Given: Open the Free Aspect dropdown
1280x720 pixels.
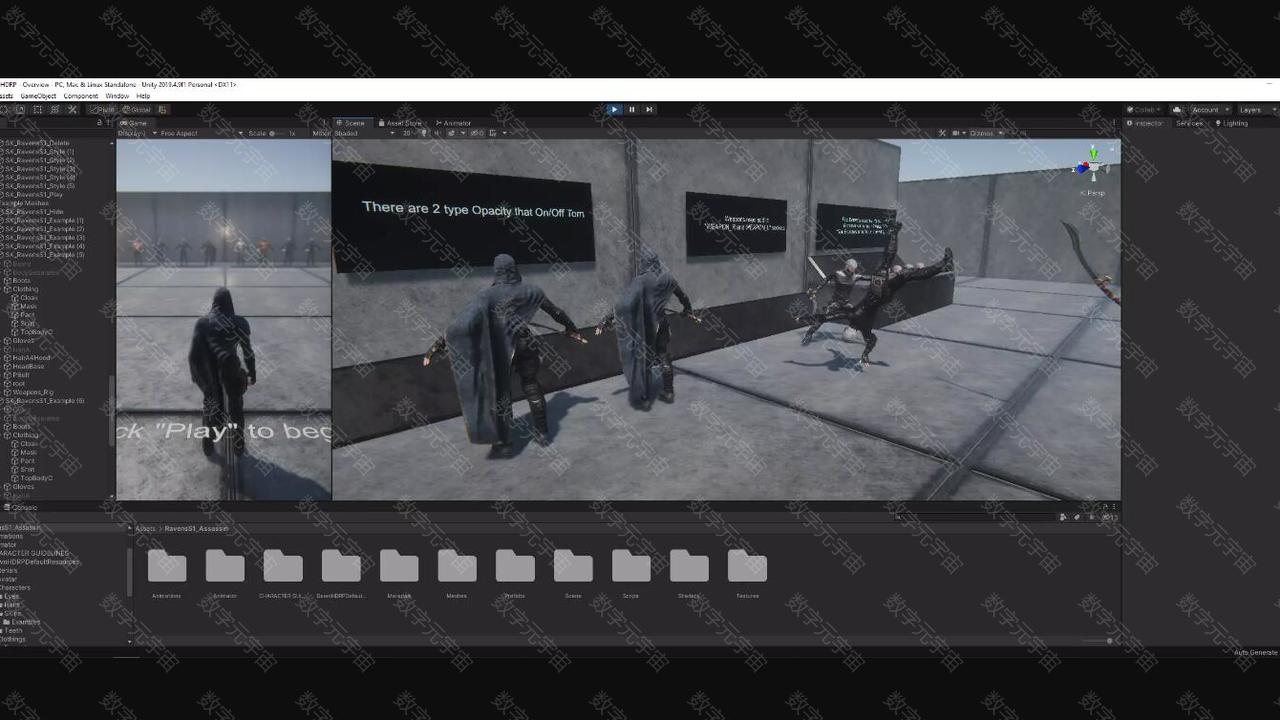Looking at the screenshot, I should coord(201,133).
